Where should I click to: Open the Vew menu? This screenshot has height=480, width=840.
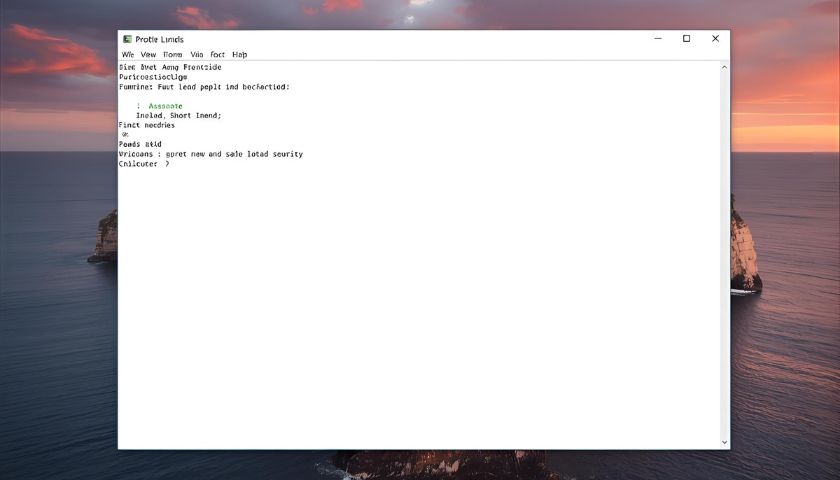(148, 55)
